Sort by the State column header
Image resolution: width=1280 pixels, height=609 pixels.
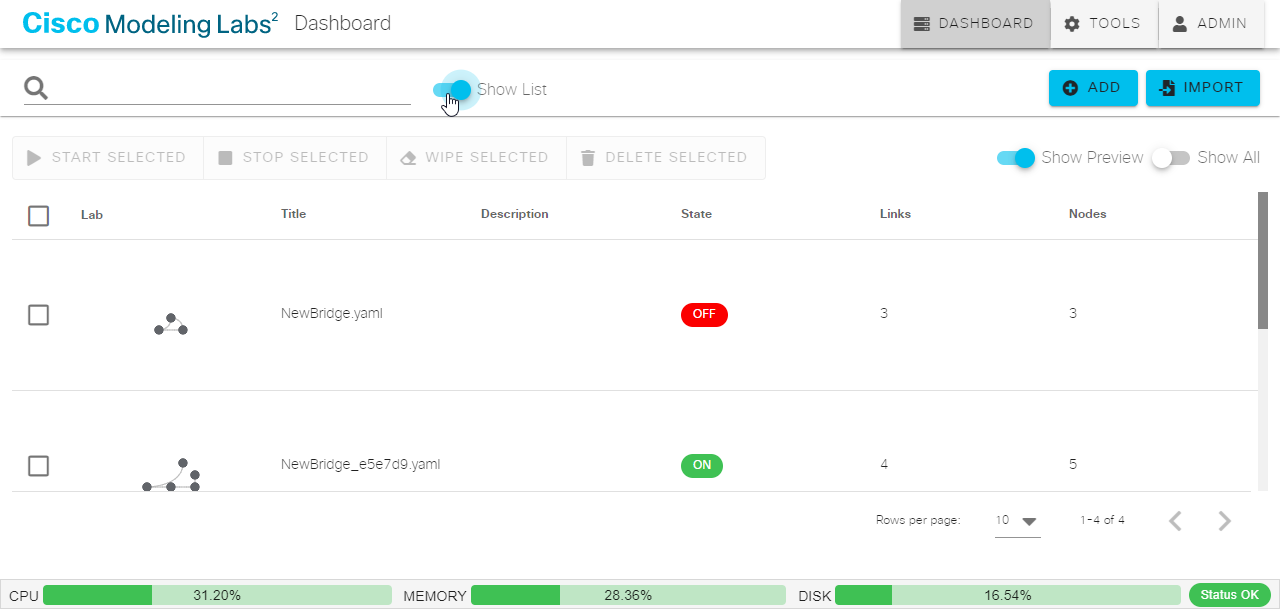[x=696, y=214]
